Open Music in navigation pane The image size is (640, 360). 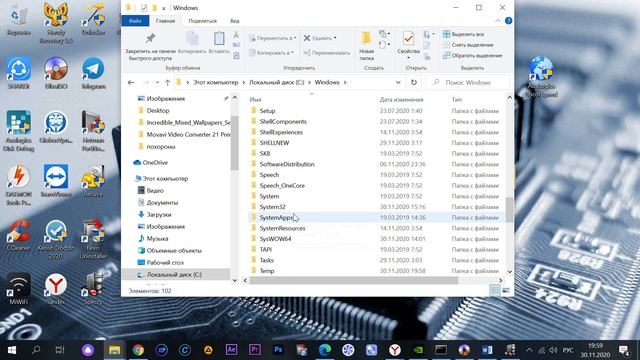(x=157, y=238)
